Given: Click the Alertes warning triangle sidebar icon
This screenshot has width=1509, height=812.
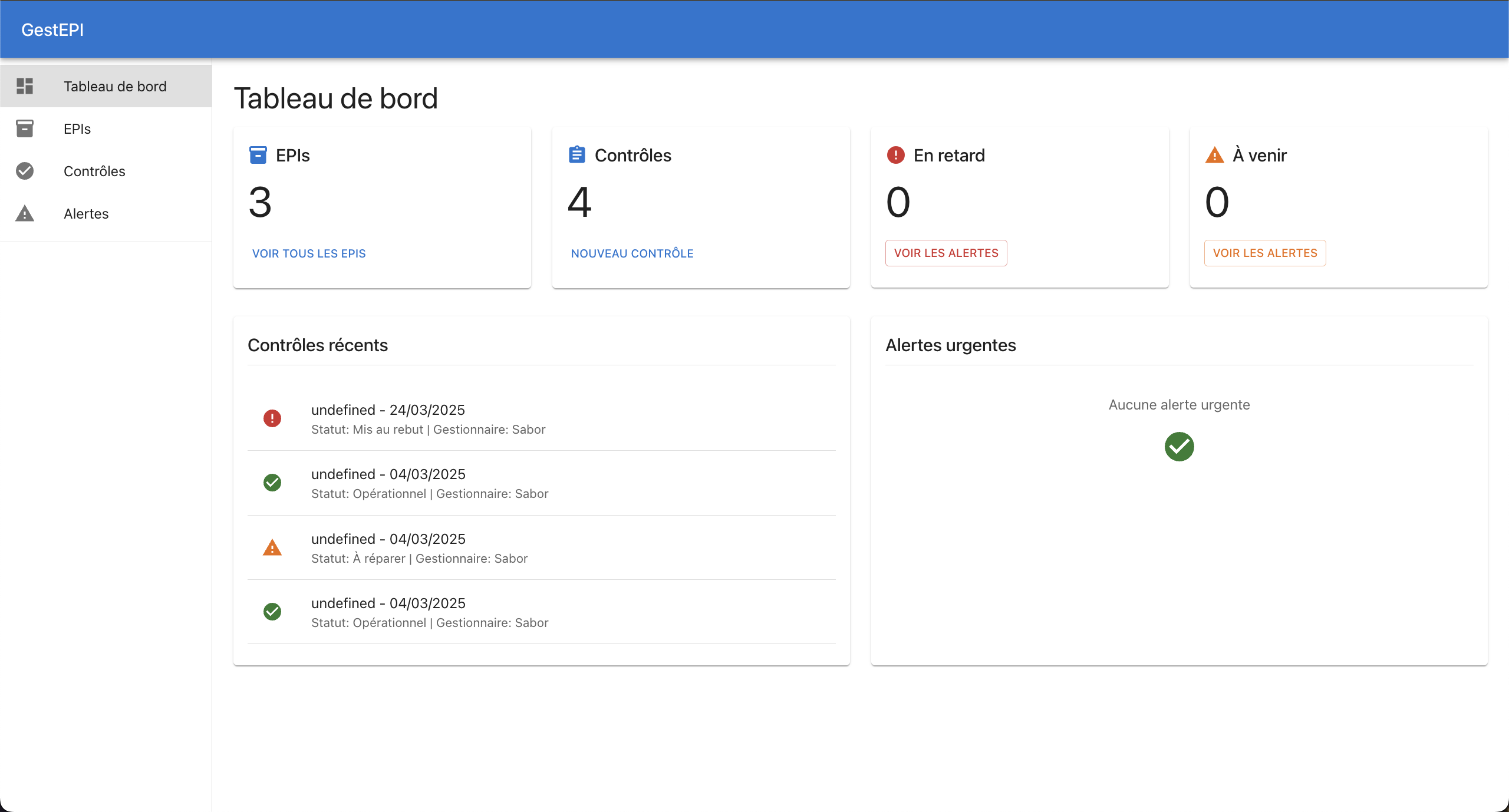Looking at the screenshot, I should click(25, 213).
